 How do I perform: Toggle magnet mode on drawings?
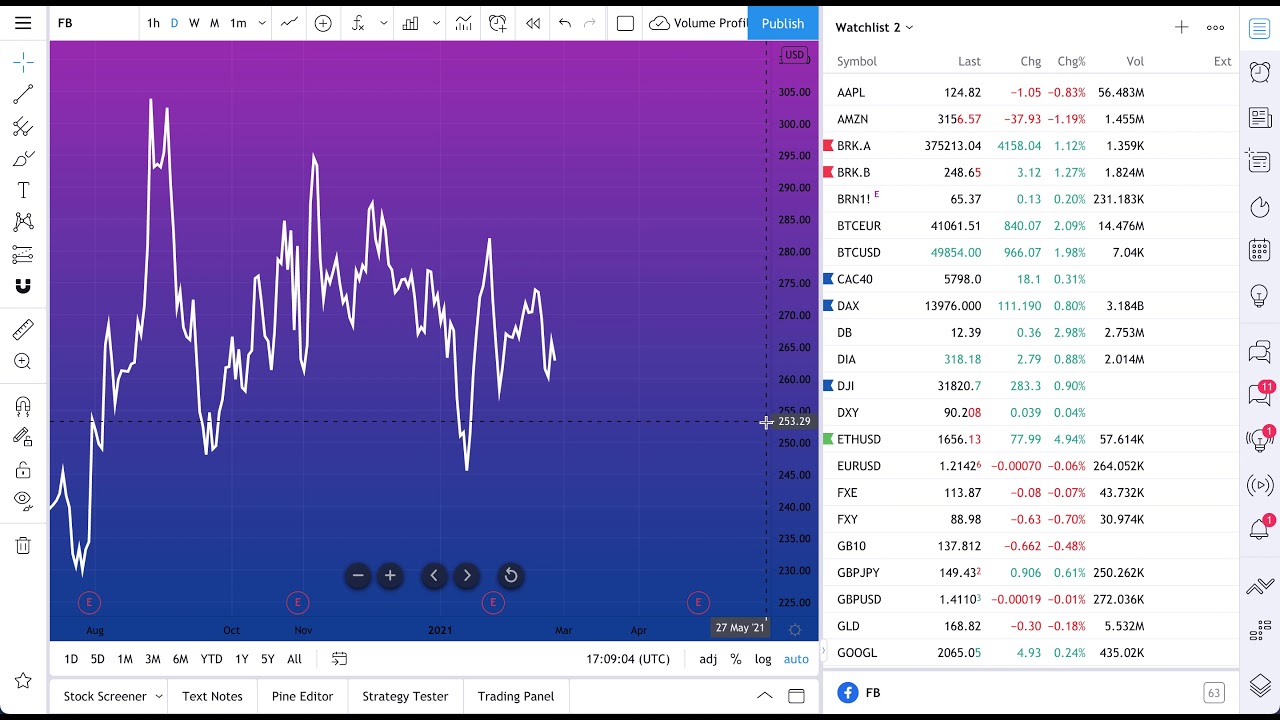tap(23, 286)
